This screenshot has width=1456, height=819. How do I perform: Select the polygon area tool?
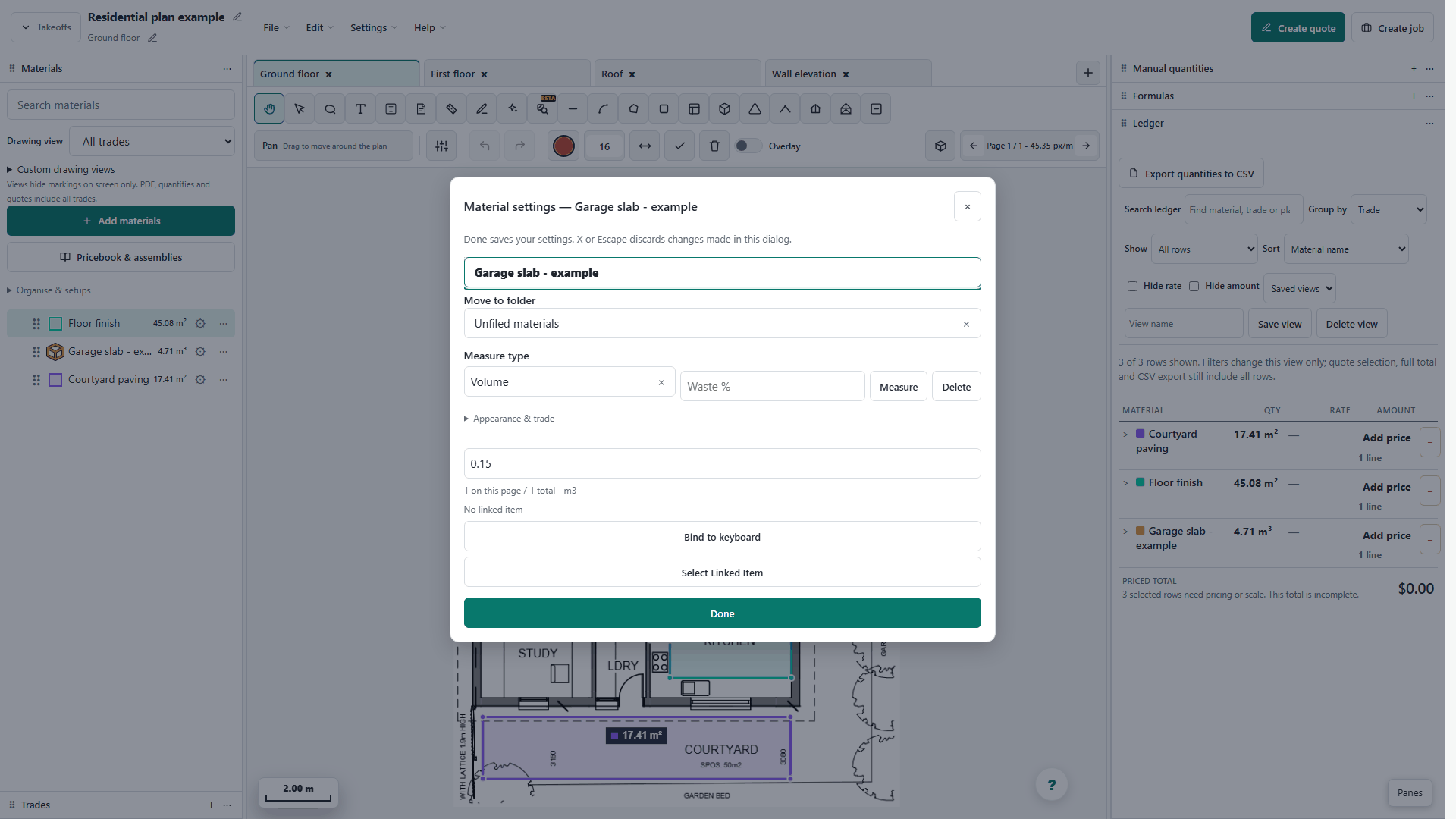point(633,109)
